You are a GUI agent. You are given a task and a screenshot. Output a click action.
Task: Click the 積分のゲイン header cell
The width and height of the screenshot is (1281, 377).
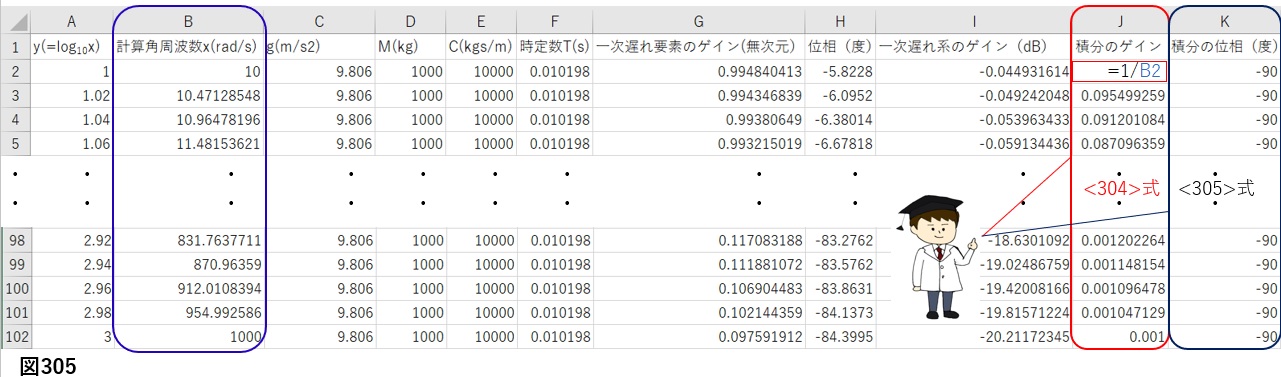point(1119,47)
